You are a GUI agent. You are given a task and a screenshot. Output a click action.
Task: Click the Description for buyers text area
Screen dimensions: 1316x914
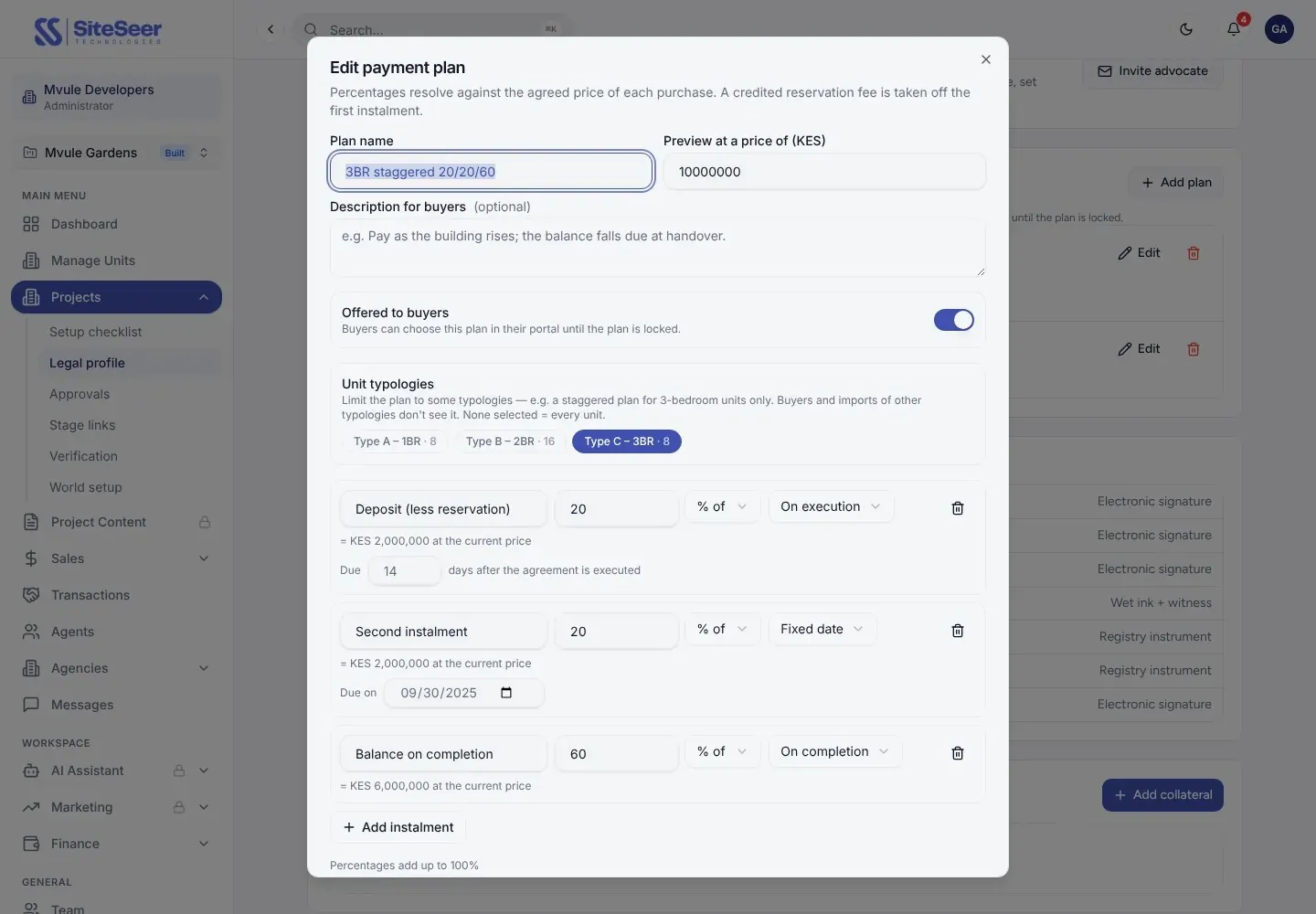click(658, 247)
